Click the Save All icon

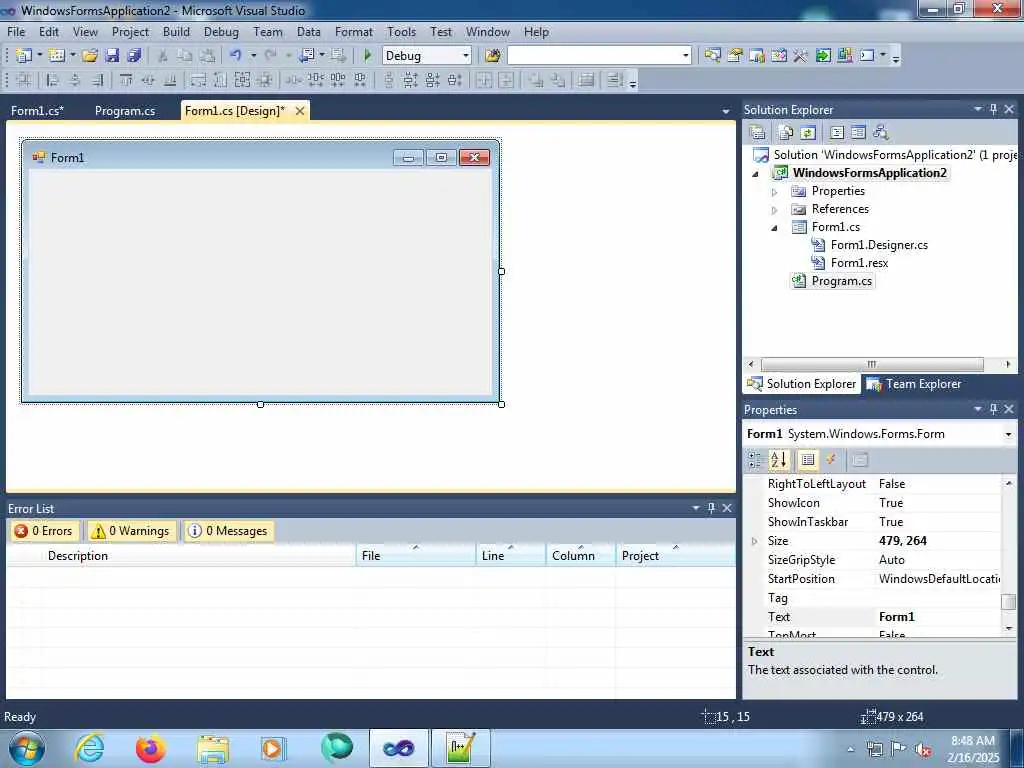click(x=134, y=56)
